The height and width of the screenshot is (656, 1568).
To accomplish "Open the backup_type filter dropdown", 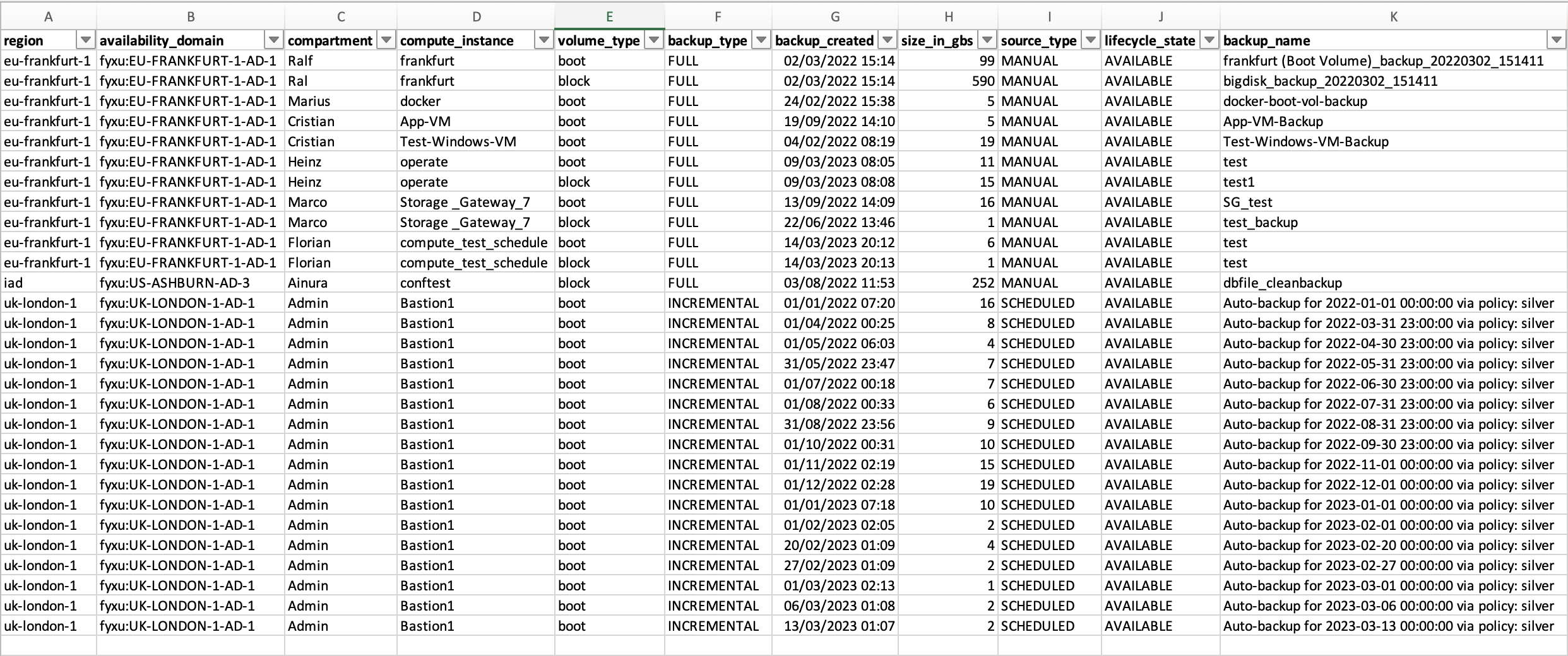I will click(x=761, y=40).
